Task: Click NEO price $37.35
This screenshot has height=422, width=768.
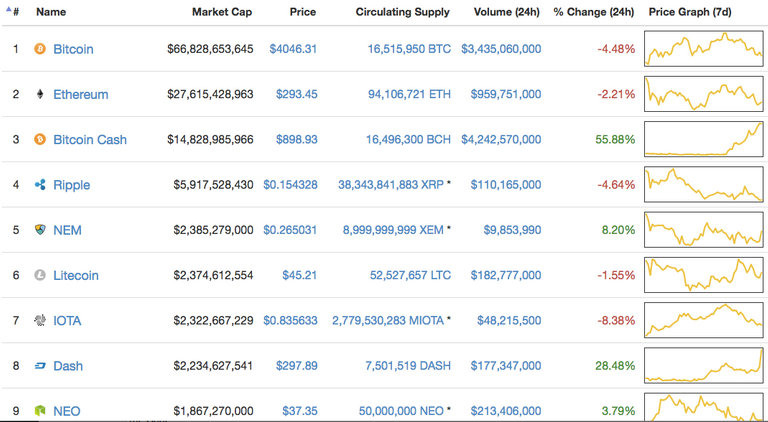Action: tap(299, 411)
